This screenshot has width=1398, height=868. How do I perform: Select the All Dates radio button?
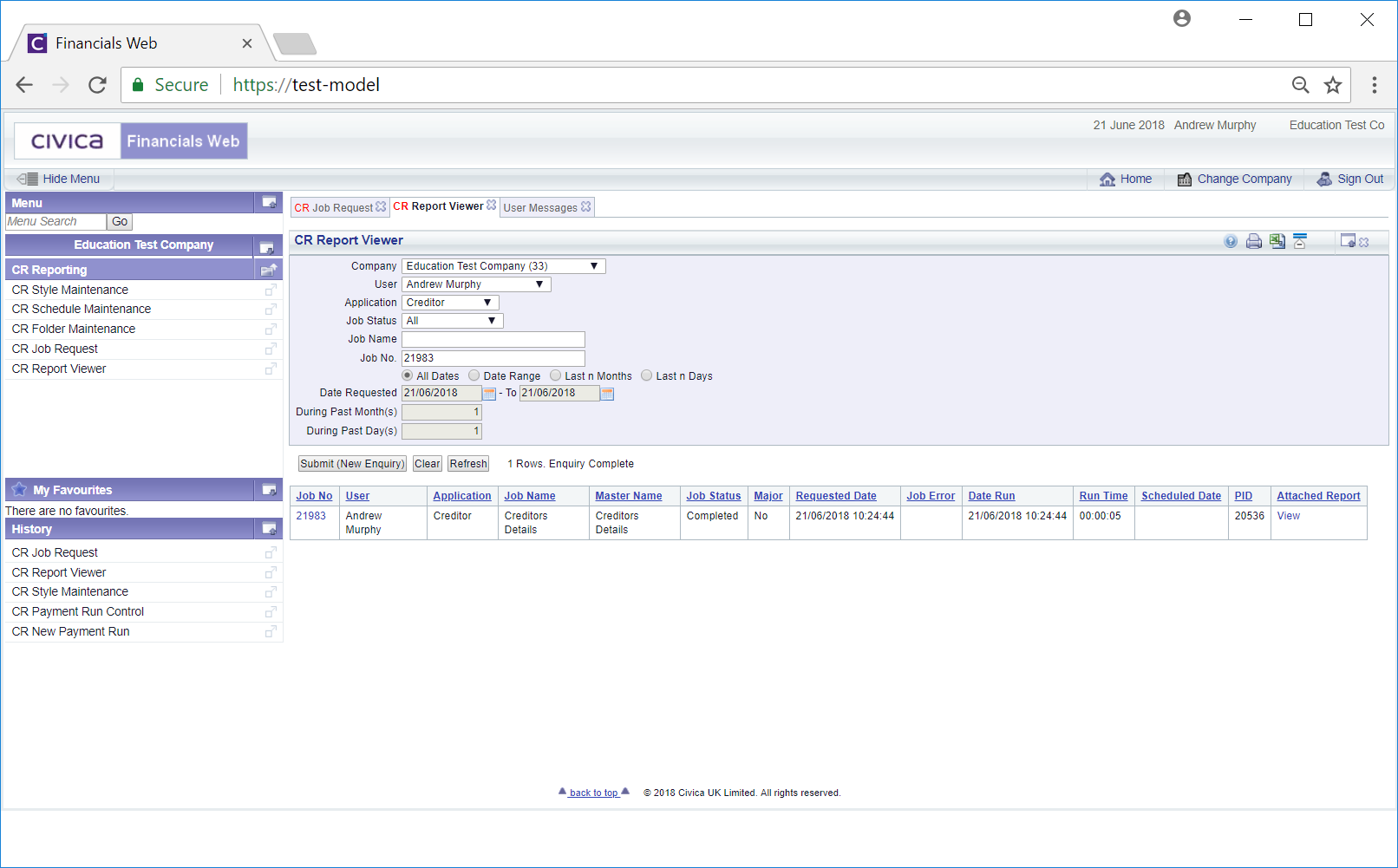tap(408, 375)
